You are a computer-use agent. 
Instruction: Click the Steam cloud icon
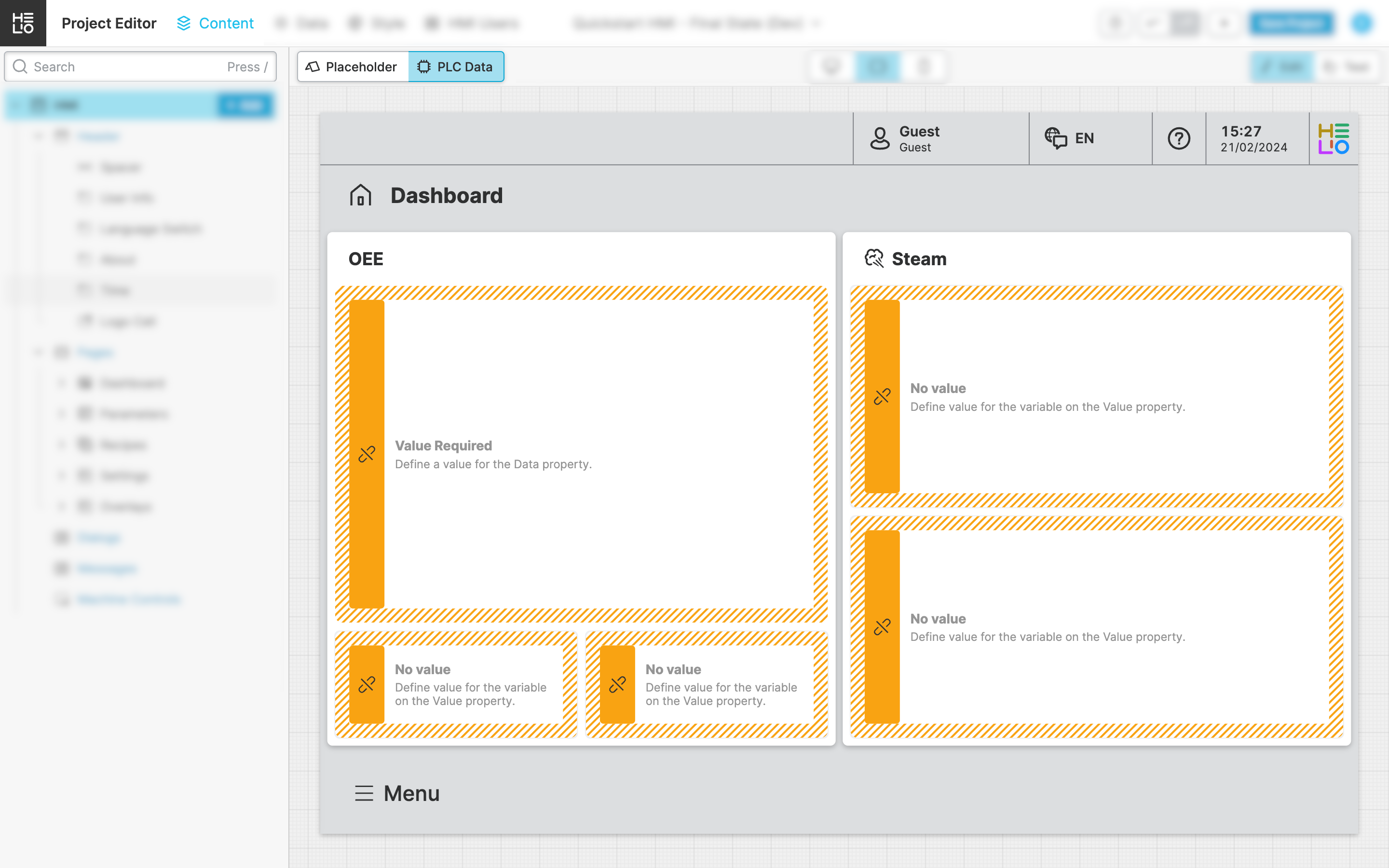tap(873, 258)
